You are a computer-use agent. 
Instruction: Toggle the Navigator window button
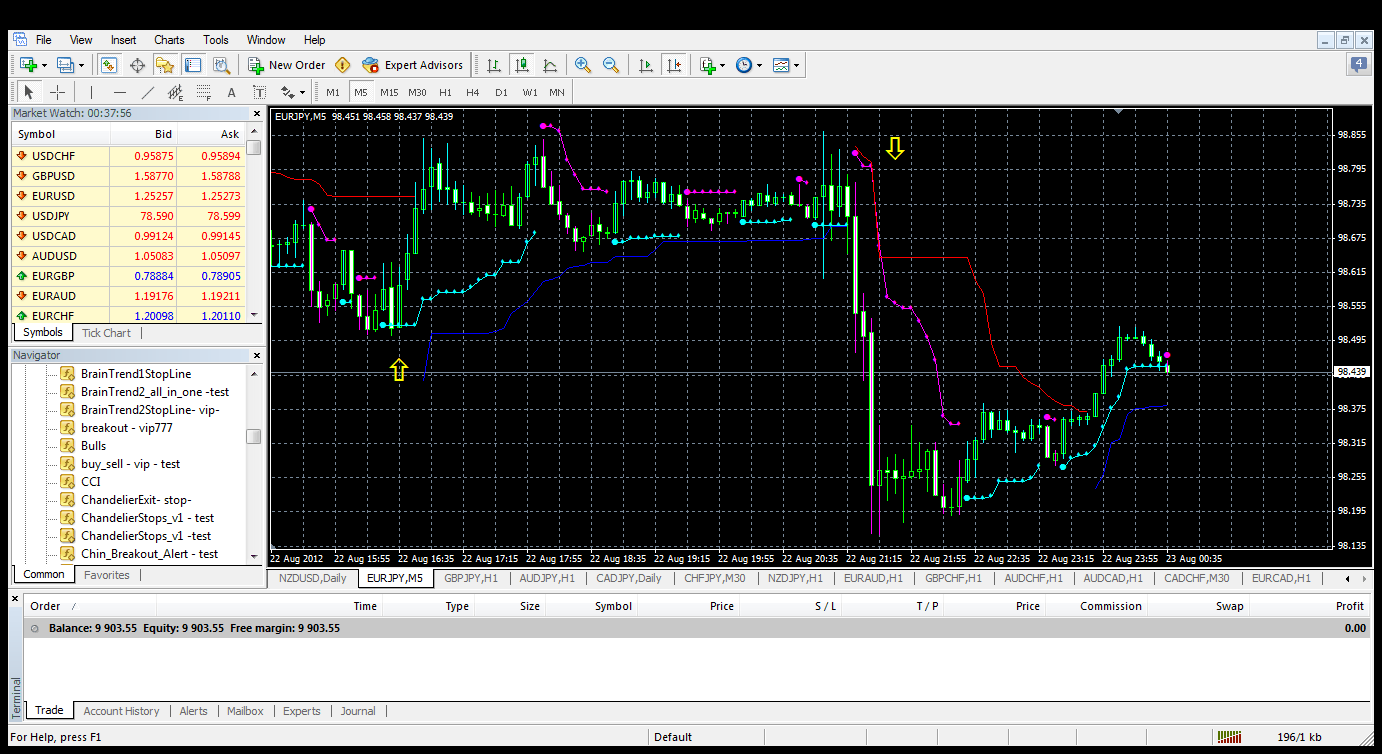(165, 65)
